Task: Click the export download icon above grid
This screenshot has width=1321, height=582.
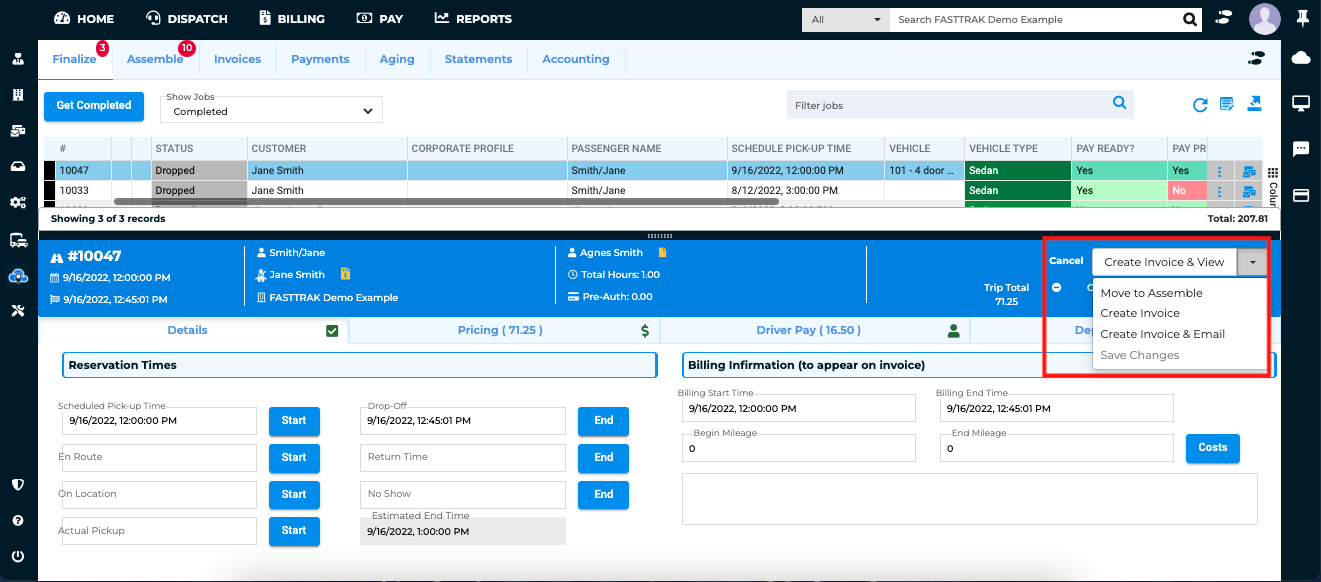Action: pos(1255,104)
